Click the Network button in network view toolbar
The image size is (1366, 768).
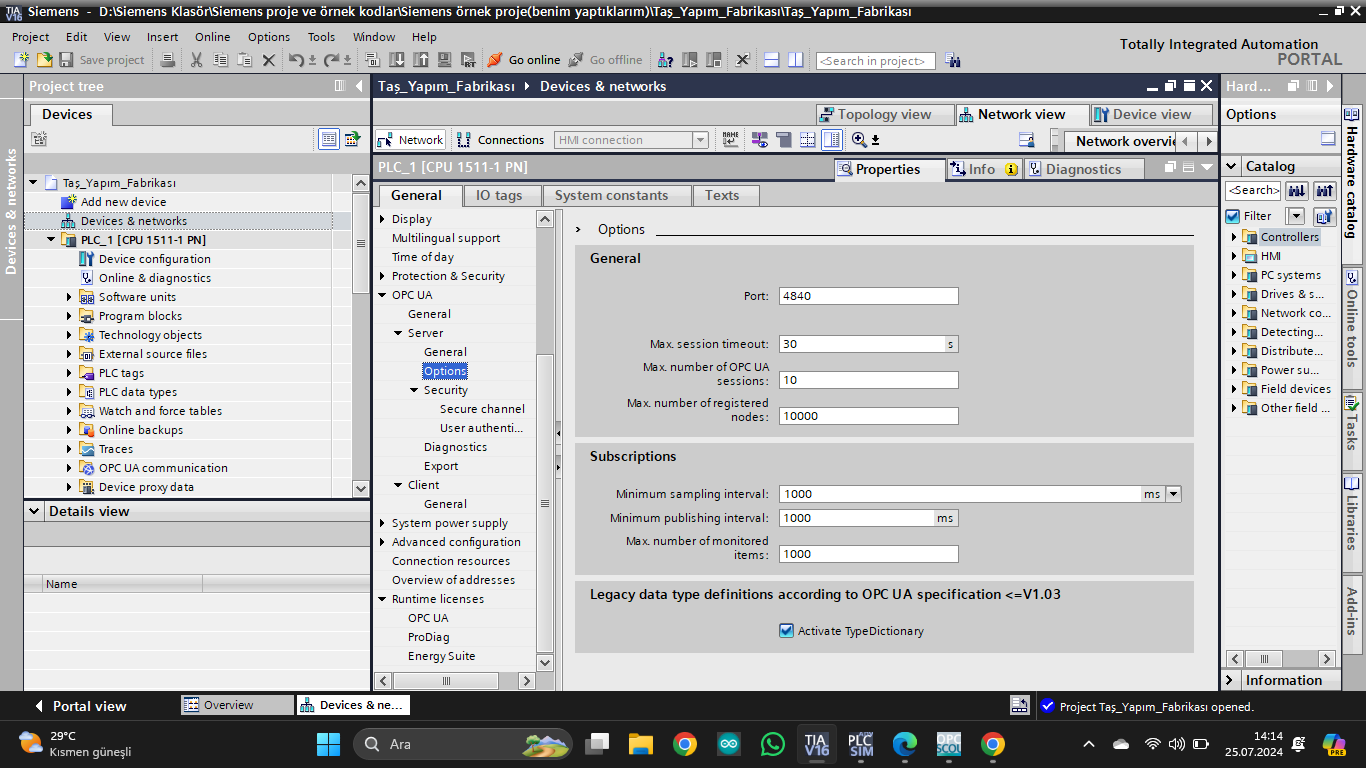tap(411, 140)
